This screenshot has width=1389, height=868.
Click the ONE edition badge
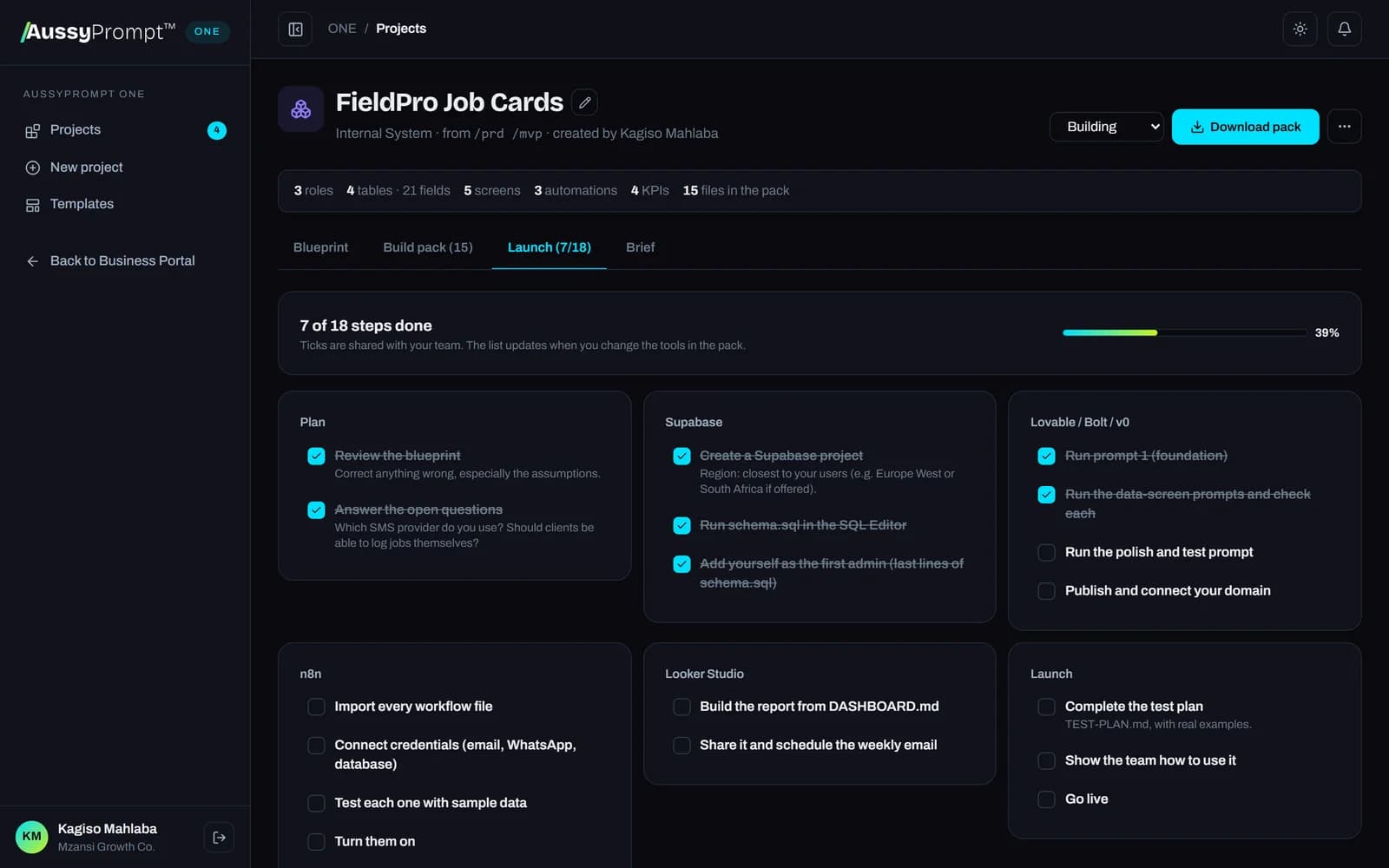click(207, 32)
